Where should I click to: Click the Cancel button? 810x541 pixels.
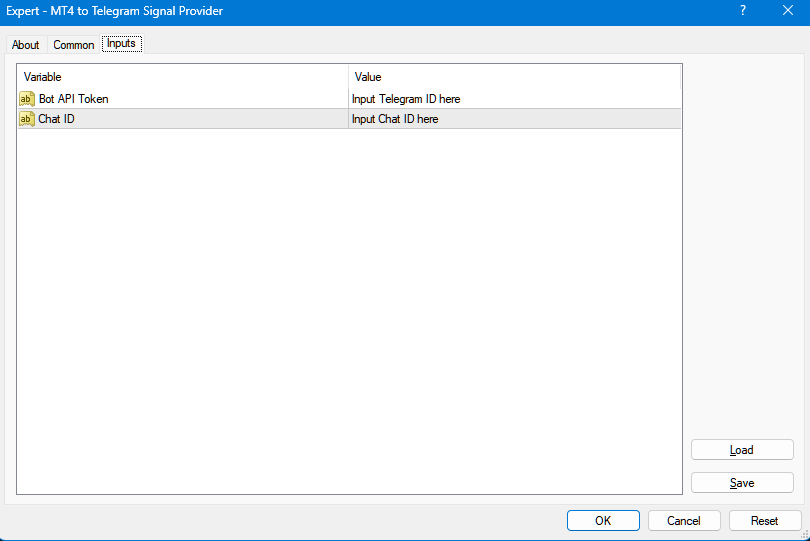point(684,520)
